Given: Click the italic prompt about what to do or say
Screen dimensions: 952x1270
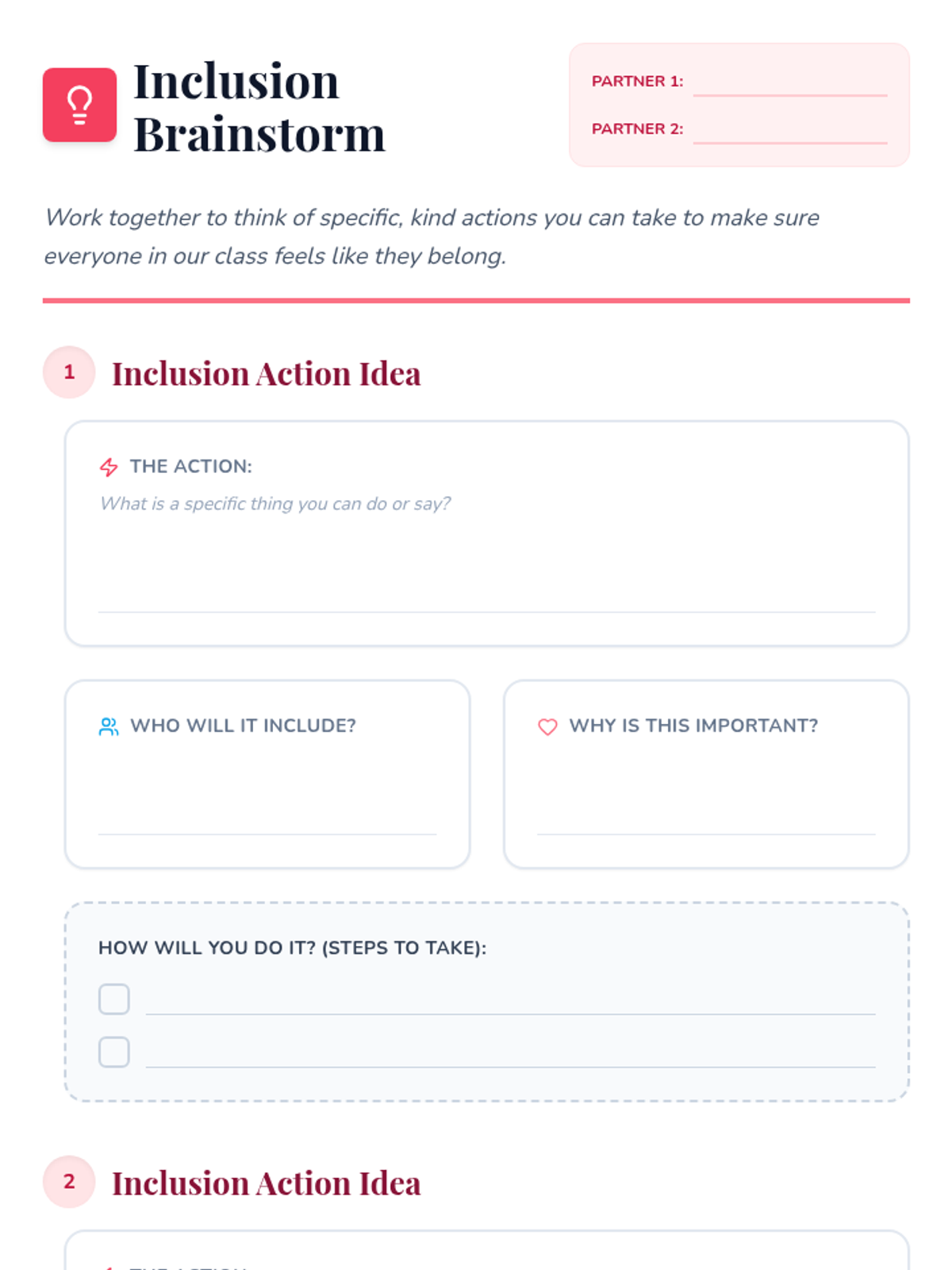Looking at the screenshot, I should click(275, 504).
